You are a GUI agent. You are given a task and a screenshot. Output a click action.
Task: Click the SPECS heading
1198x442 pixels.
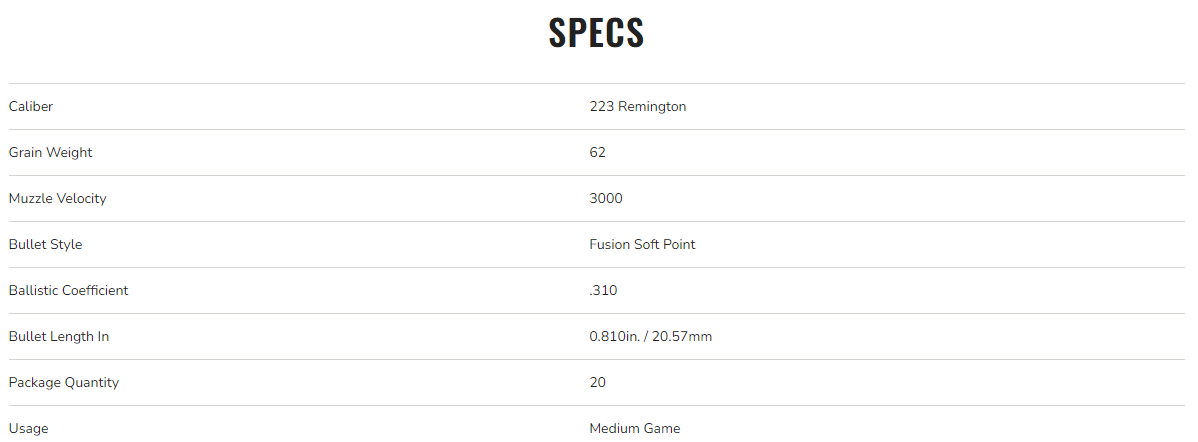pos(597,33)
